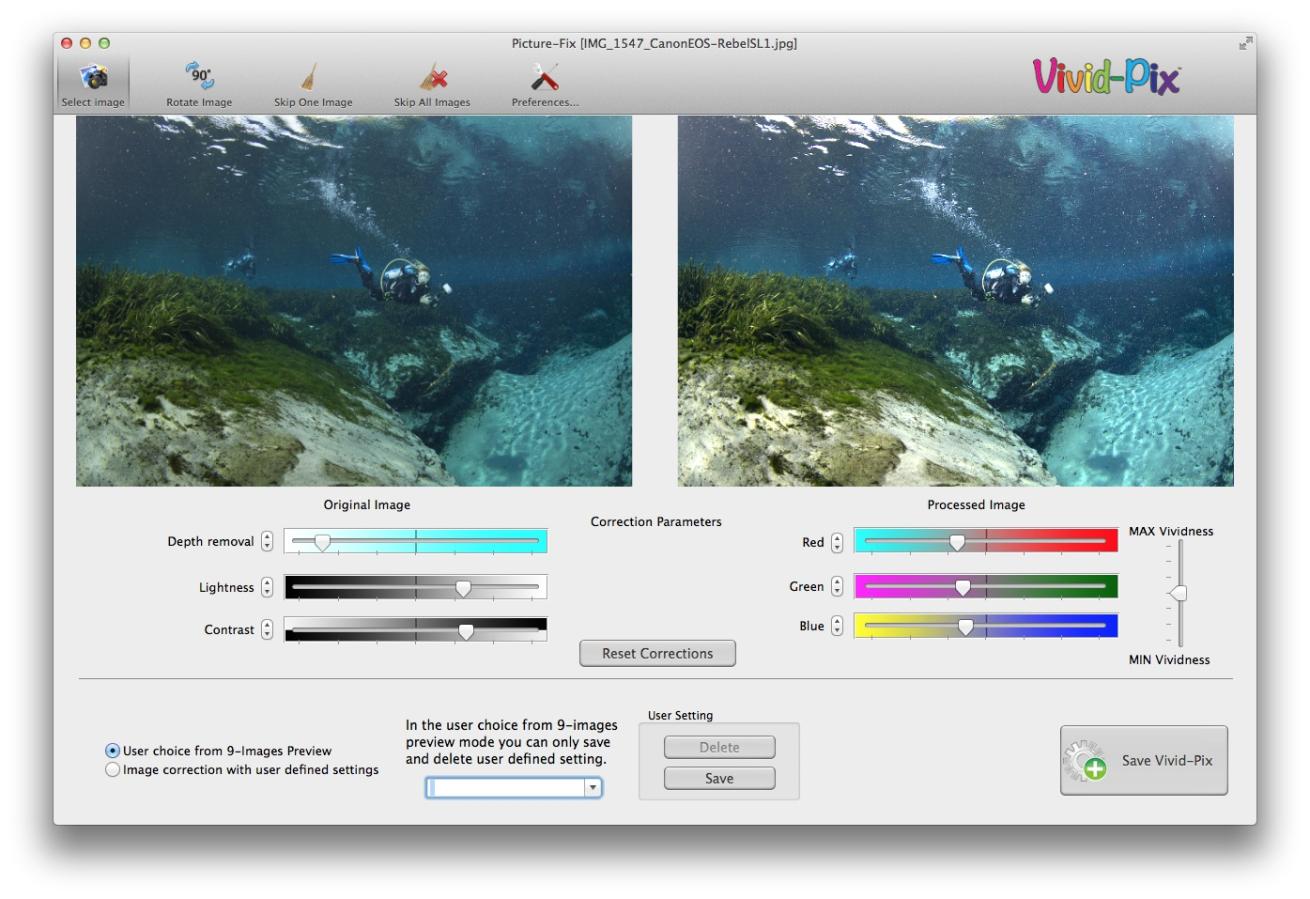This screenshot has height=899, width=1310.
Task: Click the Green color balance slider
Action: [985, 586]
